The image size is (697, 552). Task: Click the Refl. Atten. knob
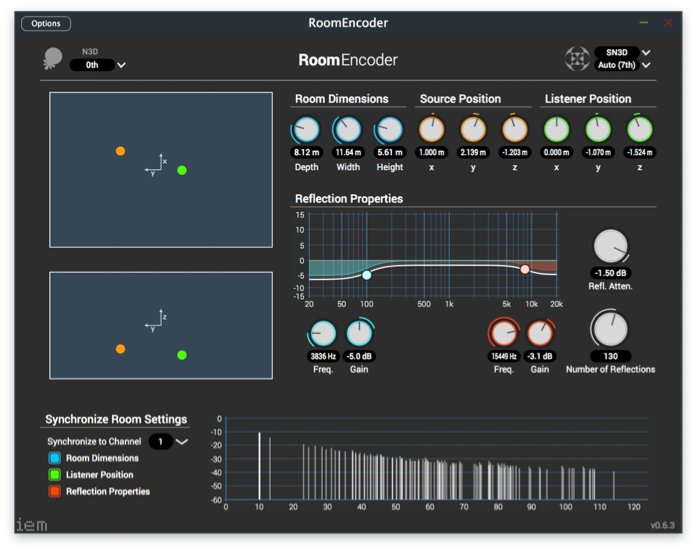[610, 246]
